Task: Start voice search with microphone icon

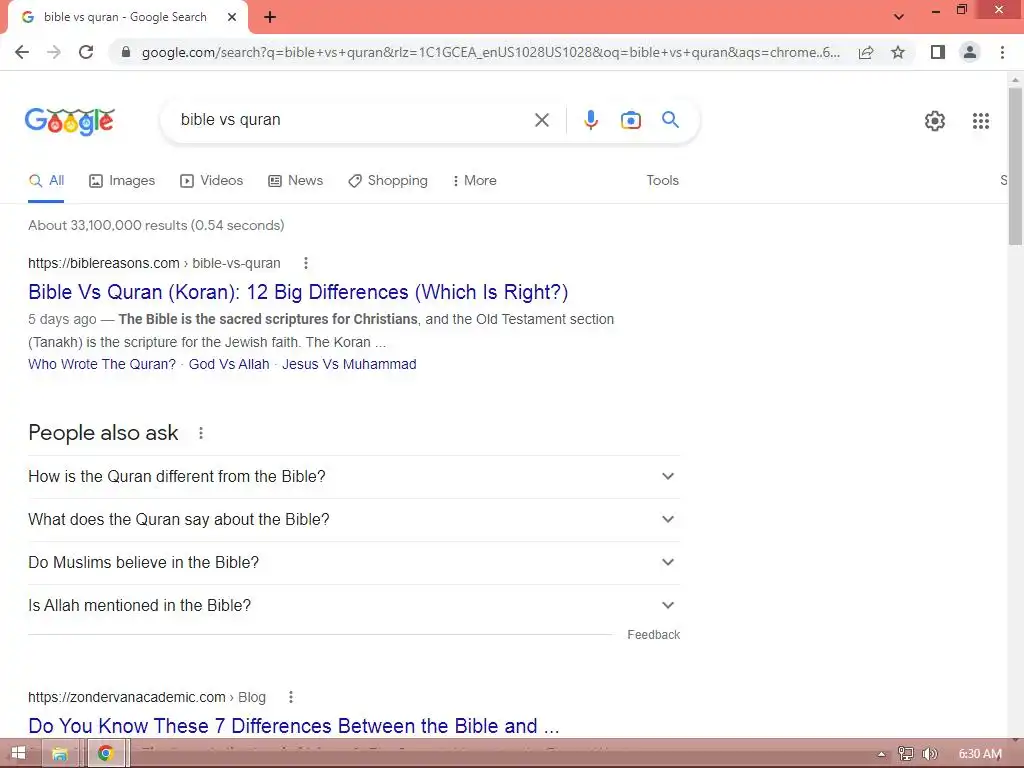Action: [591, 120]
